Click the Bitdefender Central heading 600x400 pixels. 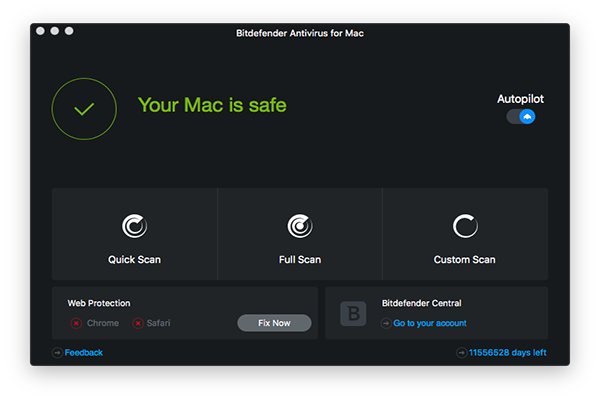tap(421, 302)
